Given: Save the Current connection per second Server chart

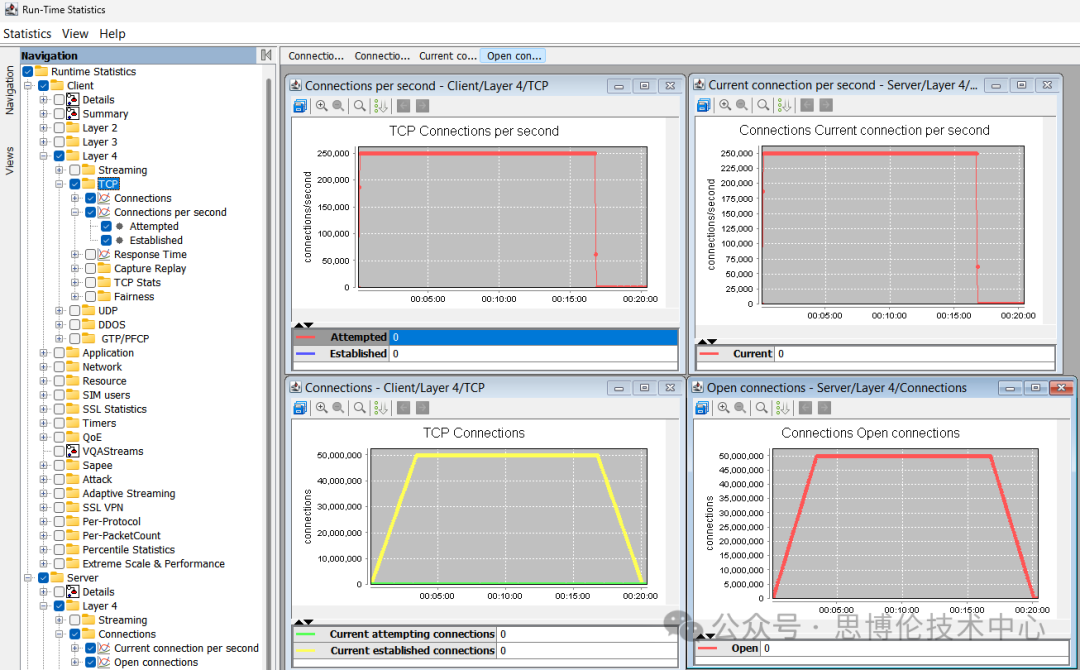Looking at the screenshot, I should point(703,105).
